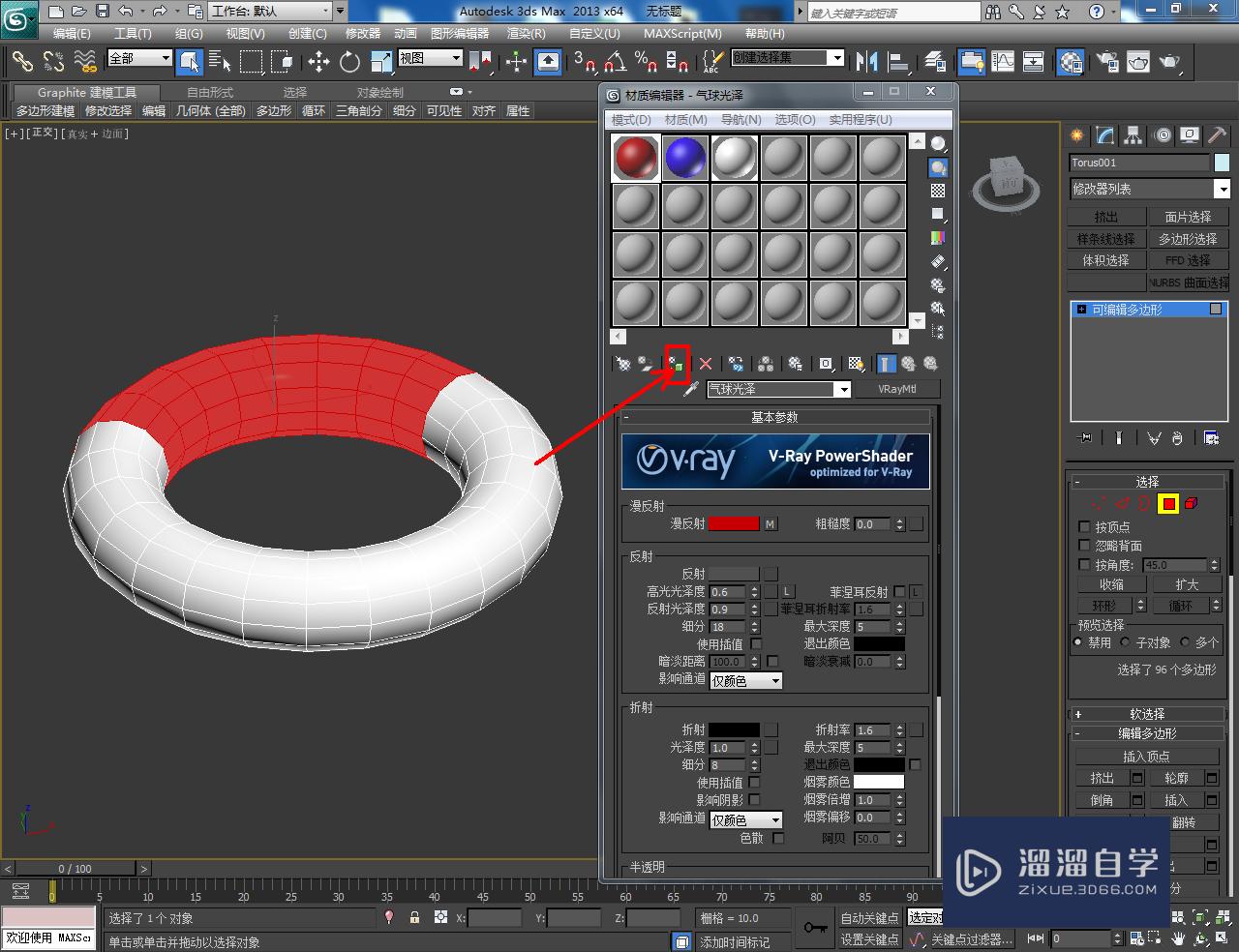Enable 忽略背面 checkbox
Screen dimensions: 1239x952
click(x=1084, y=546)
